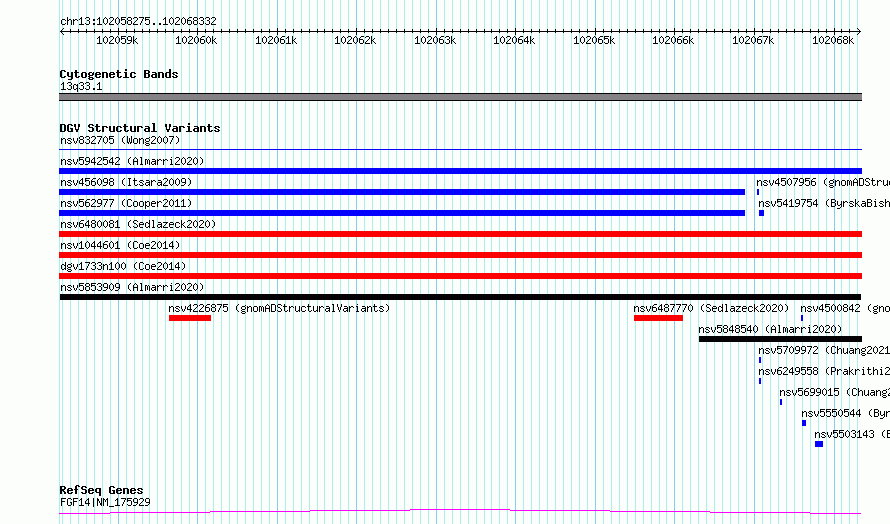The height and width of the screenshot is (524, 890).
Task: Open the nsv5550544 variant label
Action: (x=846, y=413)
